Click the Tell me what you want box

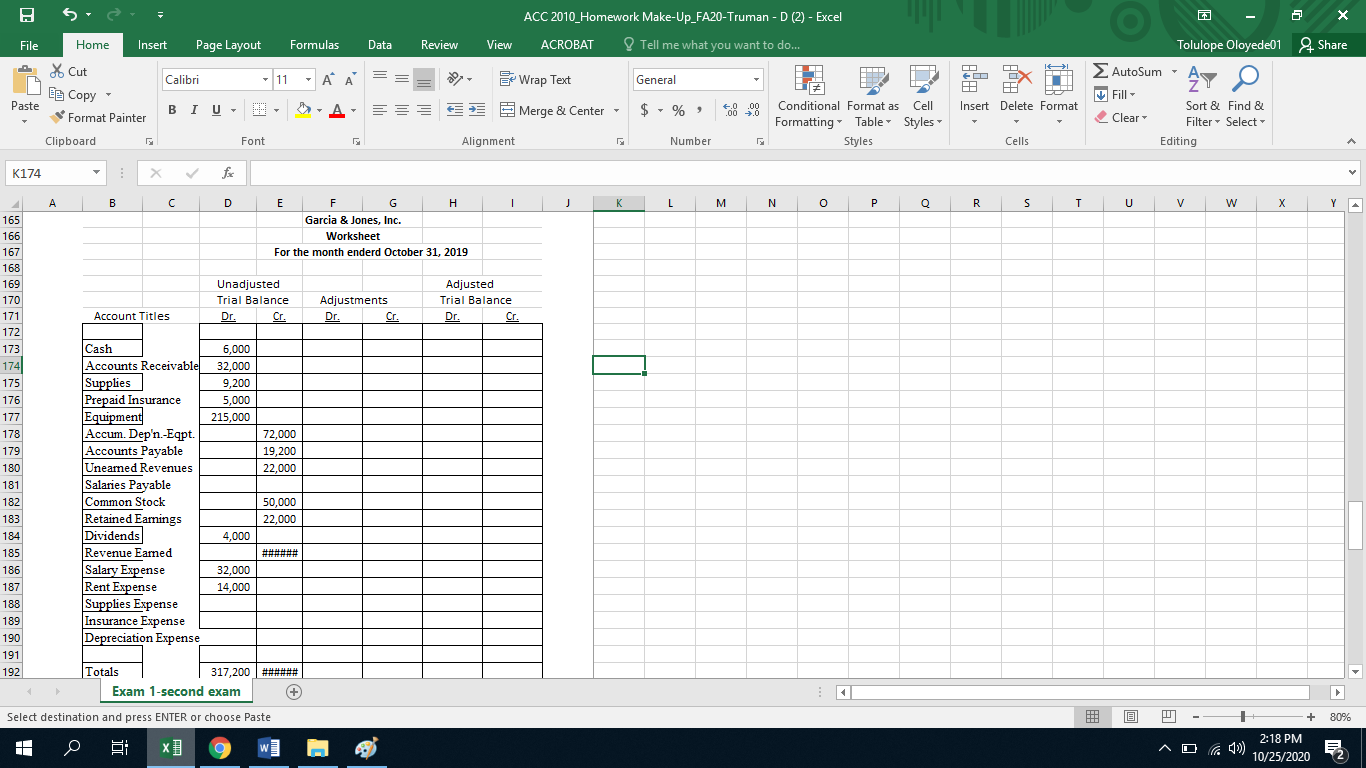[711, 45]
